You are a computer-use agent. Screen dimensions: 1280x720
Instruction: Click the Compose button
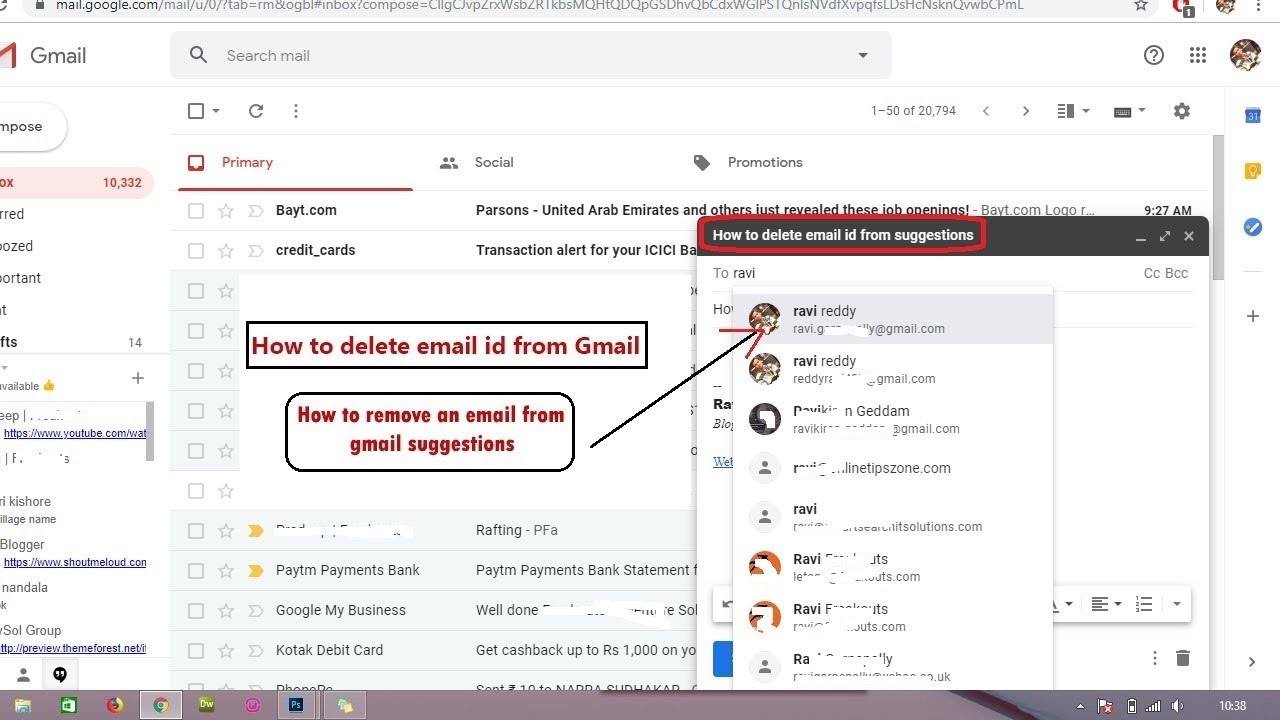click(x=32, y=127)
